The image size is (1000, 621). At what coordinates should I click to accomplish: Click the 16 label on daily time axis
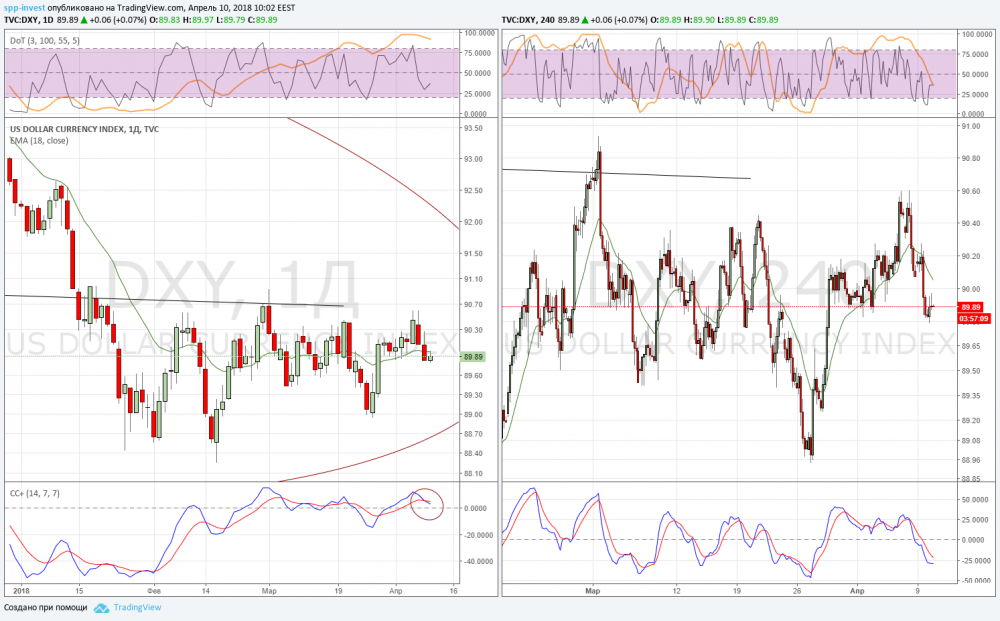point(453,591)
